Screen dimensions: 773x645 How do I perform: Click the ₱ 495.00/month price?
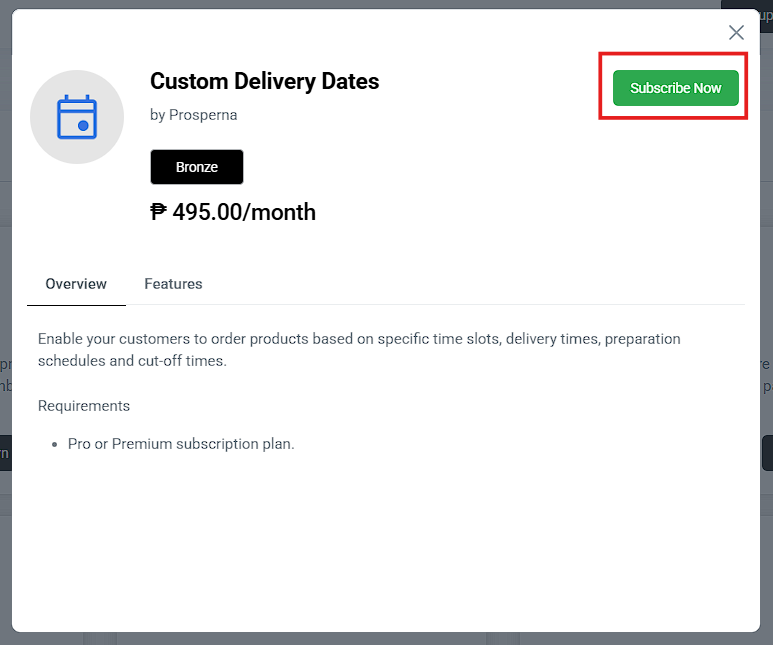tap(233, 212)
